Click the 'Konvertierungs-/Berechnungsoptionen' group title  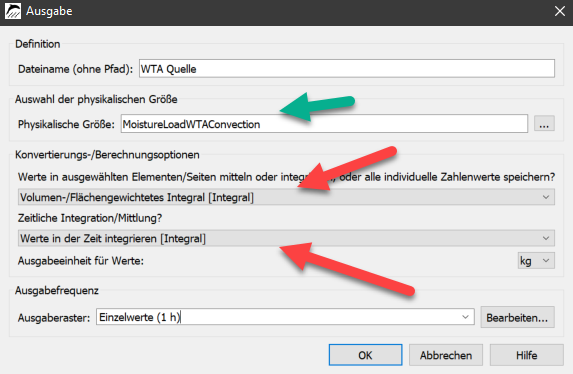[107, 155]
